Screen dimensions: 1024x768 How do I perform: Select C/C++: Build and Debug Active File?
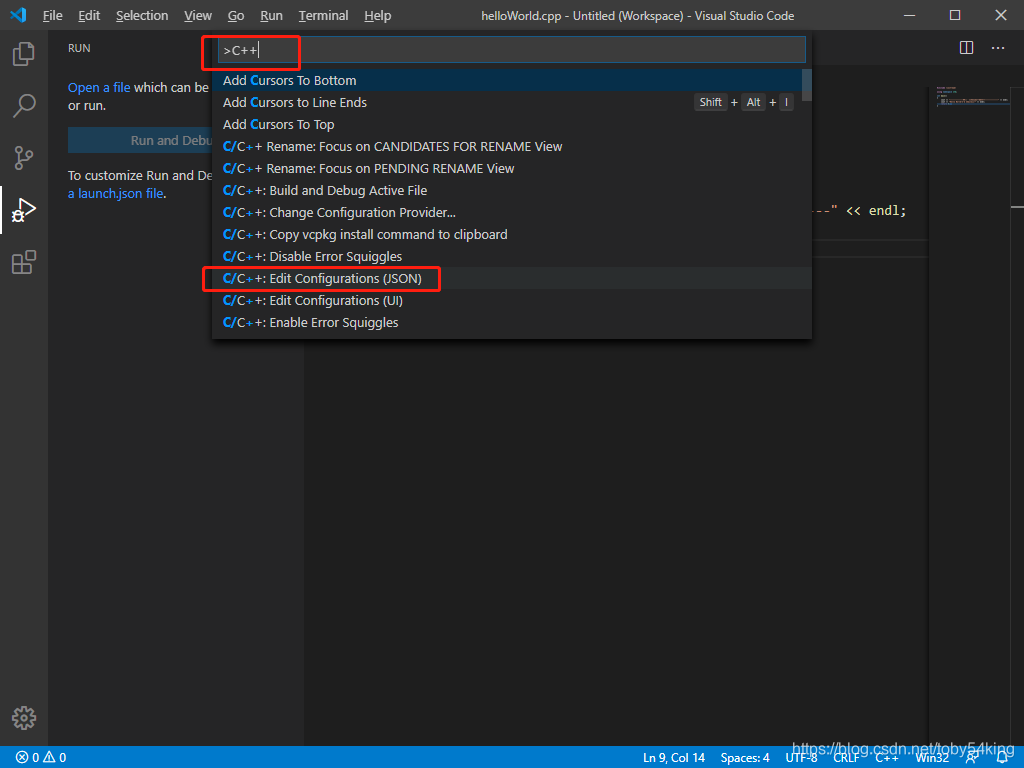511,191
